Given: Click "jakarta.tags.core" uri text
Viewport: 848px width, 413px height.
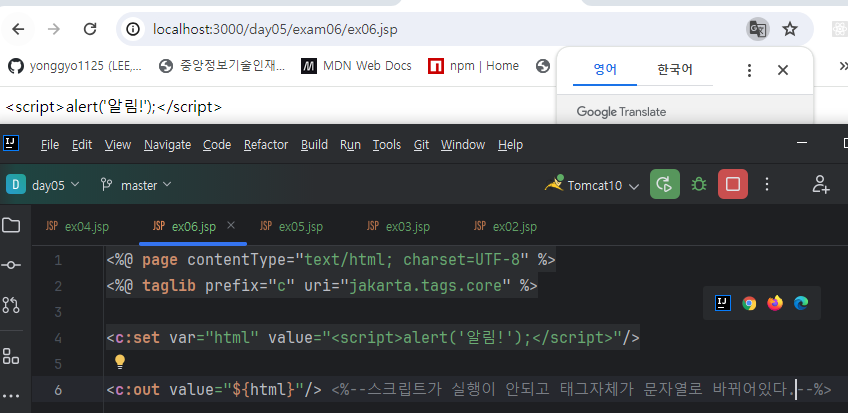Looking at the screenshot, I should click(x=427, y=286).
